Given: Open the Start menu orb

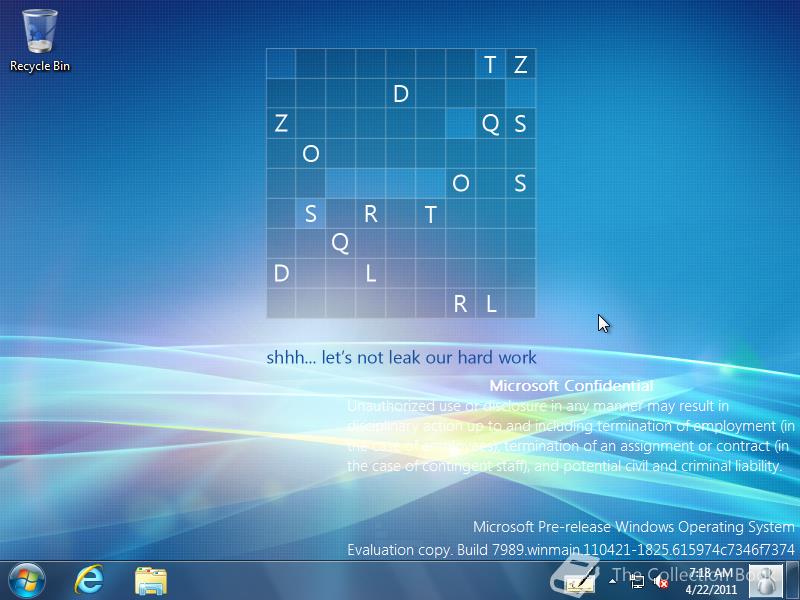Looking at the screenshot, I should click(x=27, y=581).
